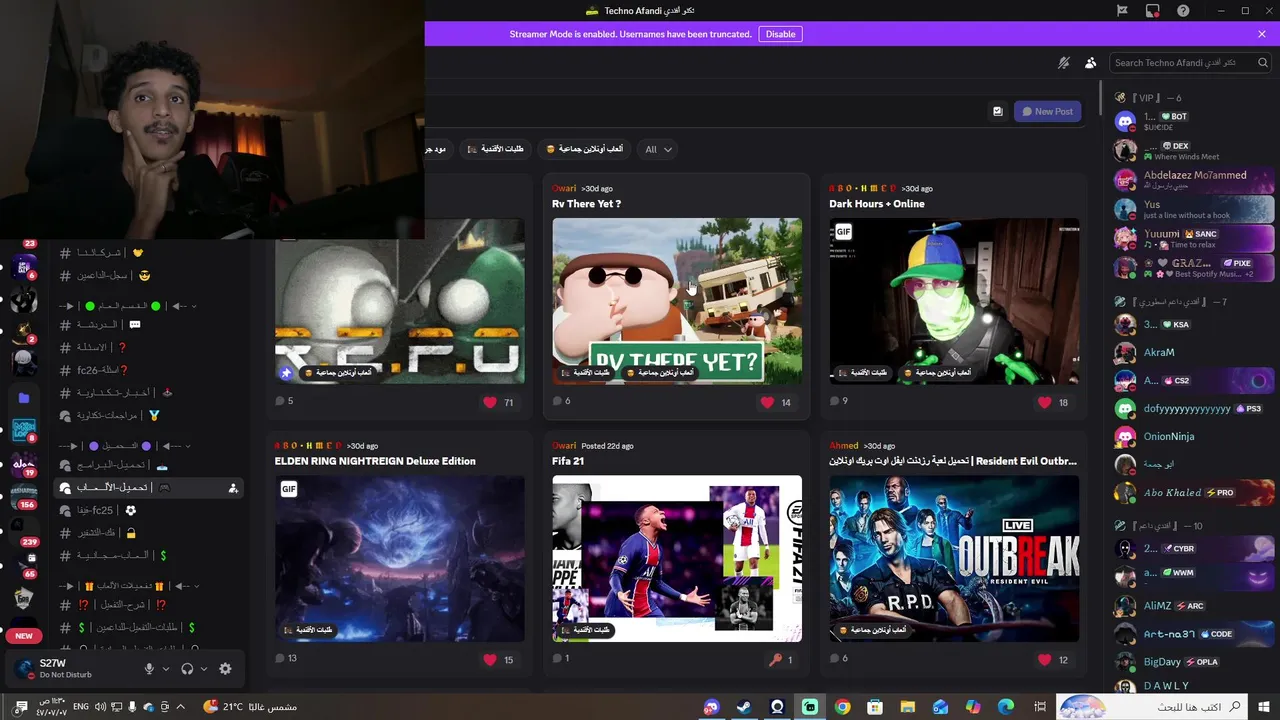The width and height of the screenshot is (1280, 720).
Task: Open the Help question mark icon
Action: [x=1183, y=11]
